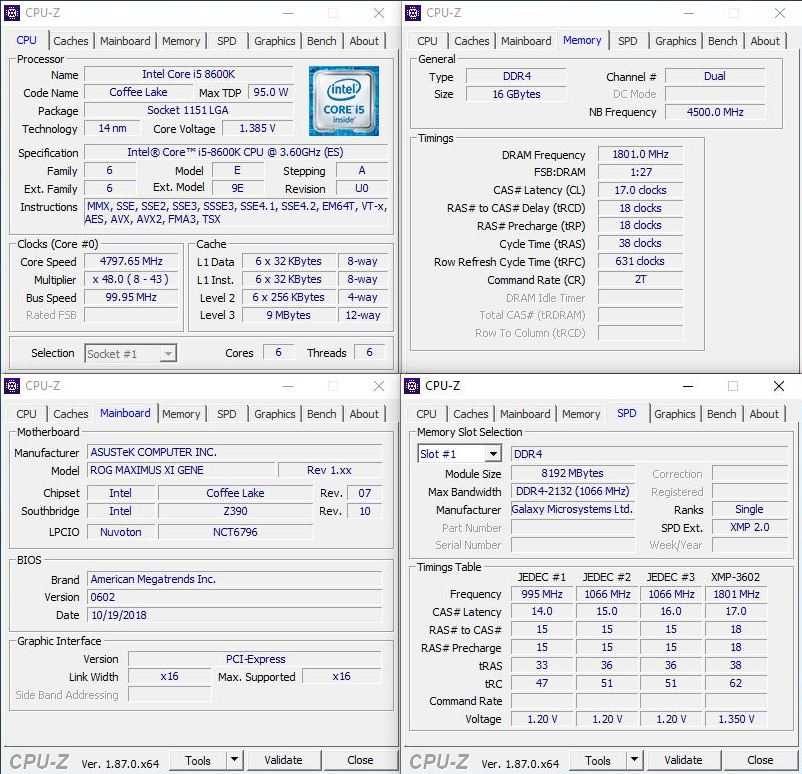Click CPU-Z title icon in the CPU window
The image size is (802, 774).
13,13
